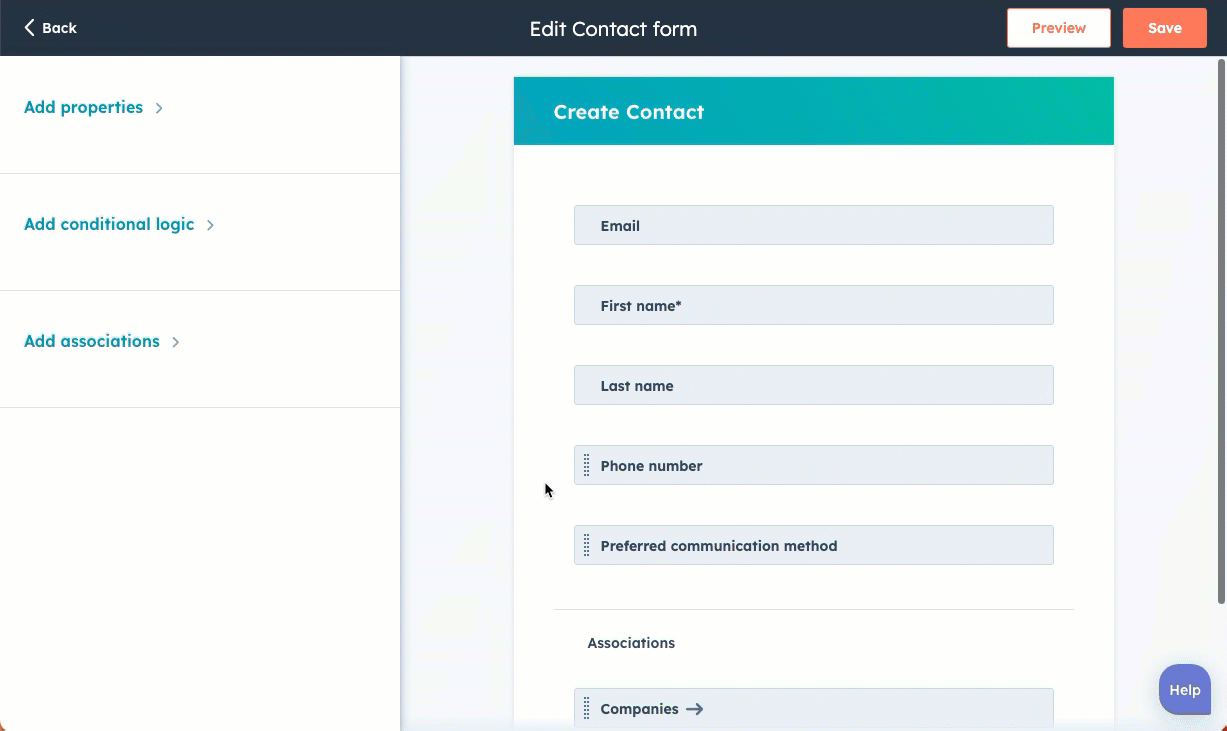Open the Preview of the contact form
This screenshot has width=1227, height=731.
1058,27
